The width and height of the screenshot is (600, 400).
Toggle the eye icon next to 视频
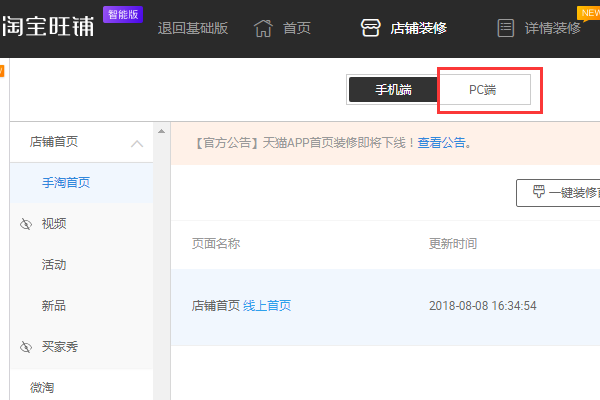click(x=26, y=224)
